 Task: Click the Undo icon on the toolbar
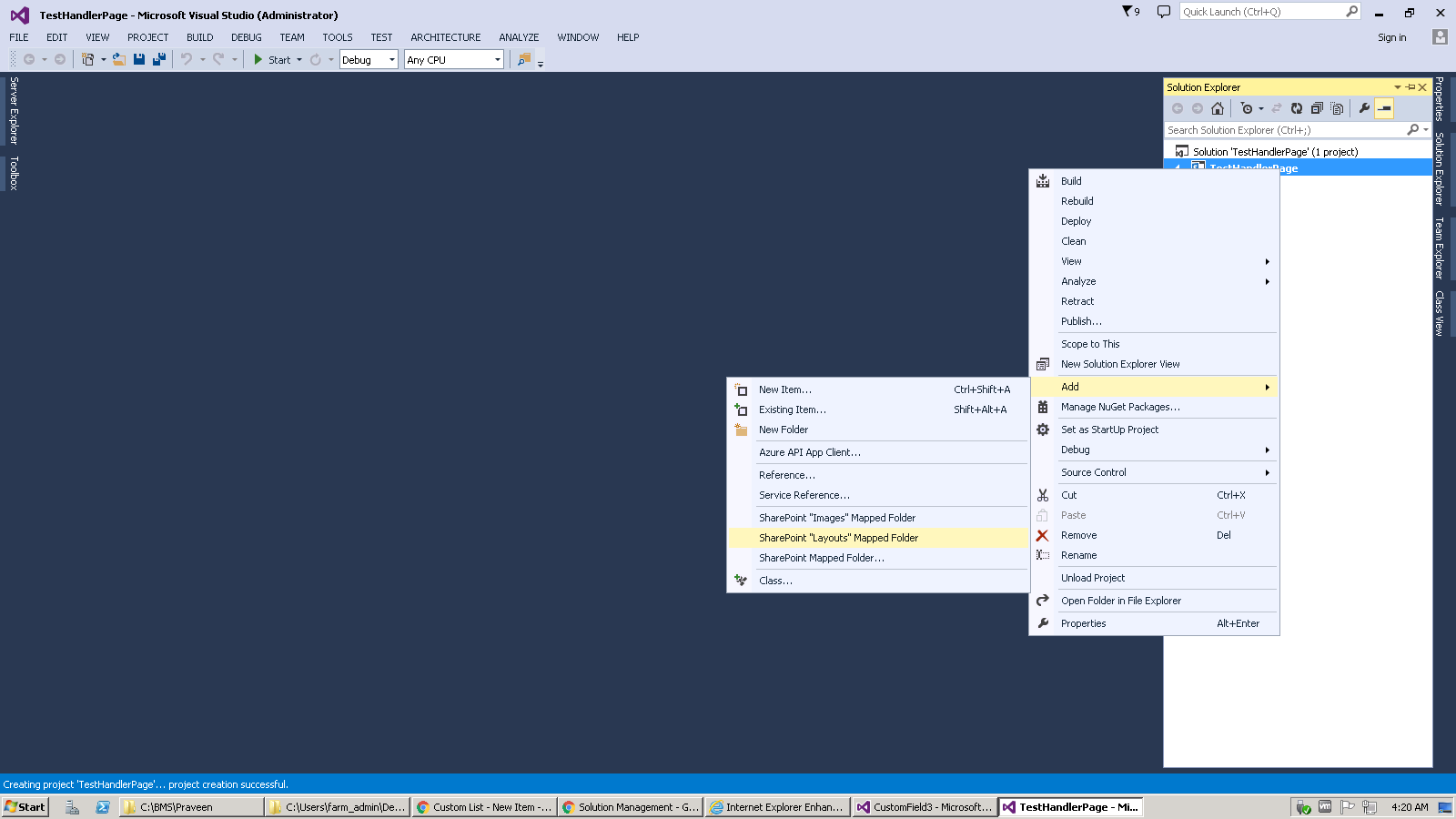(x=187, y=59)
